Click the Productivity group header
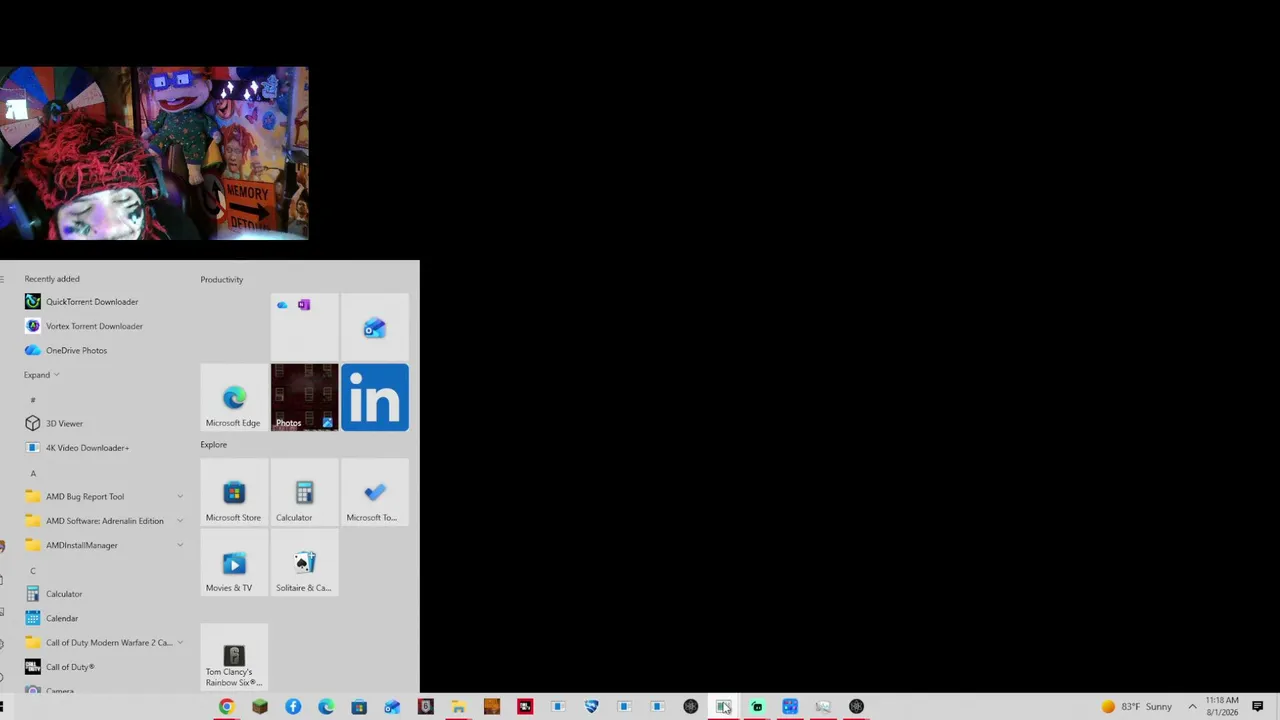1280x720 pixels. [x=222, y=280]
